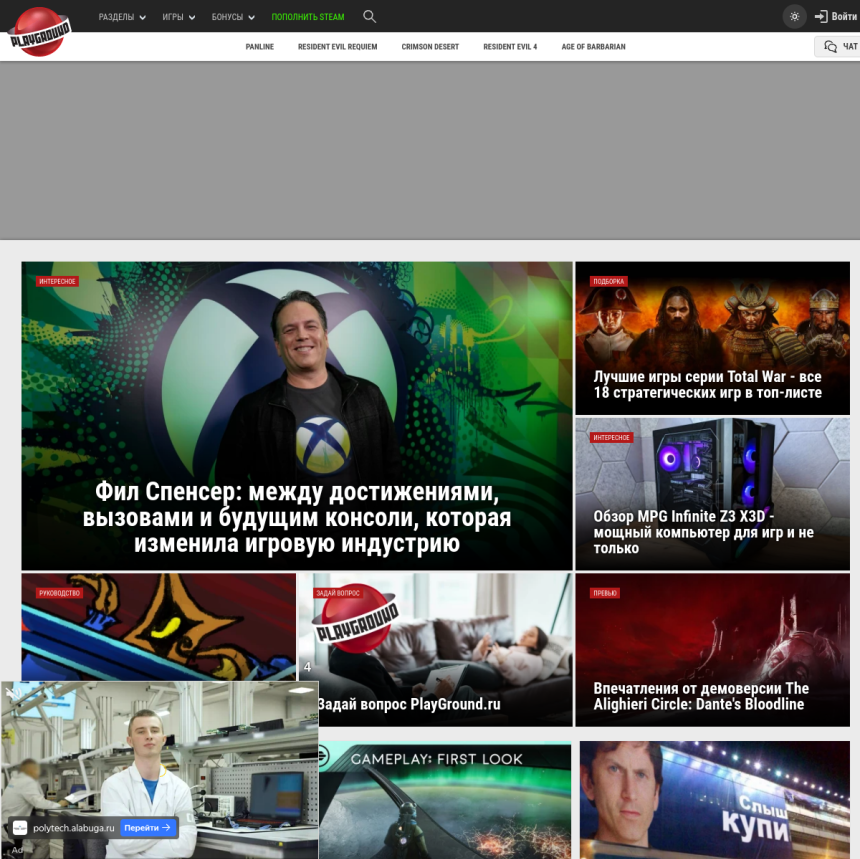Screen dimensions: 860x859
Task: Click the РУКОВОДСТВО category tag
Action: point(59,593)
